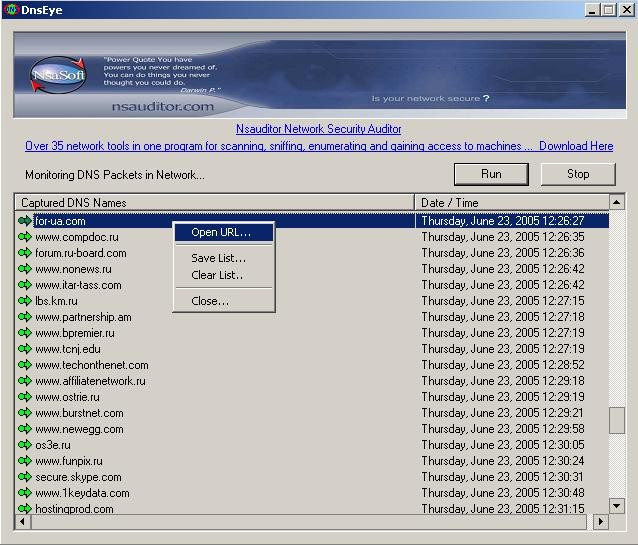Select the www.compdoc.ru row text
Image resolution: width=638 pixels, height=545 pixels.
[77, 237]
